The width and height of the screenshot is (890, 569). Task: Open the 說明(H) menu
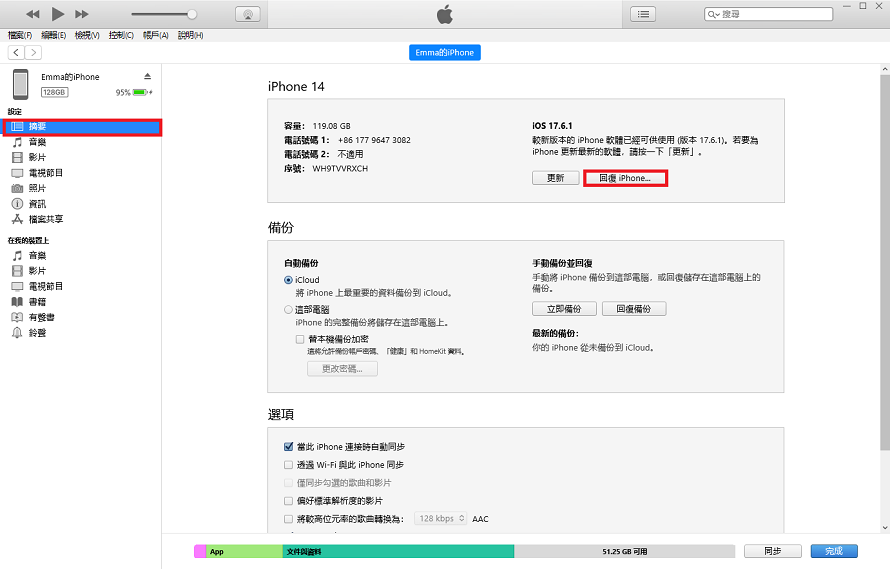point(190,35)
